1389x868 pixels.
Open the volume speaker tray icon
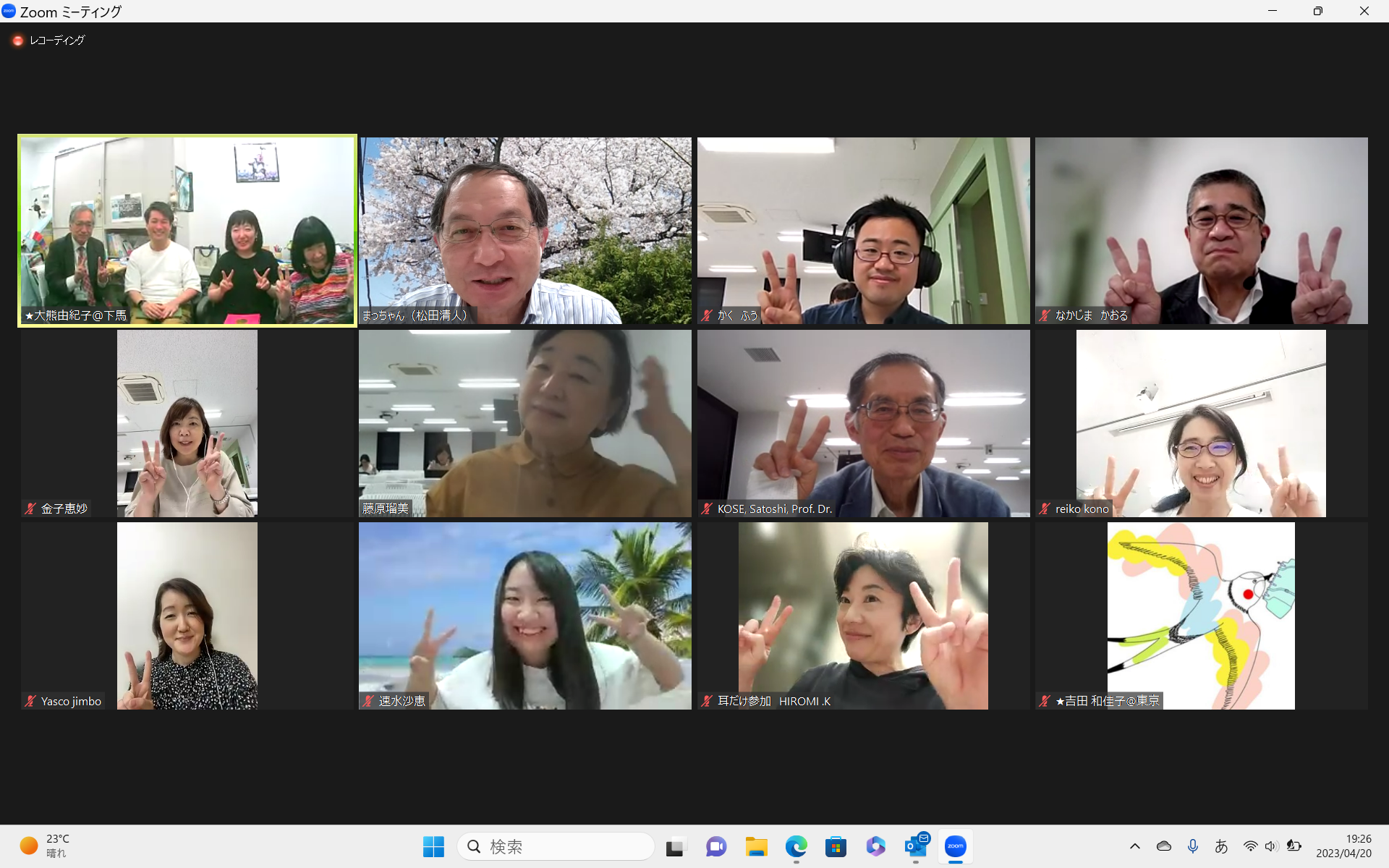coord(1271,846)
